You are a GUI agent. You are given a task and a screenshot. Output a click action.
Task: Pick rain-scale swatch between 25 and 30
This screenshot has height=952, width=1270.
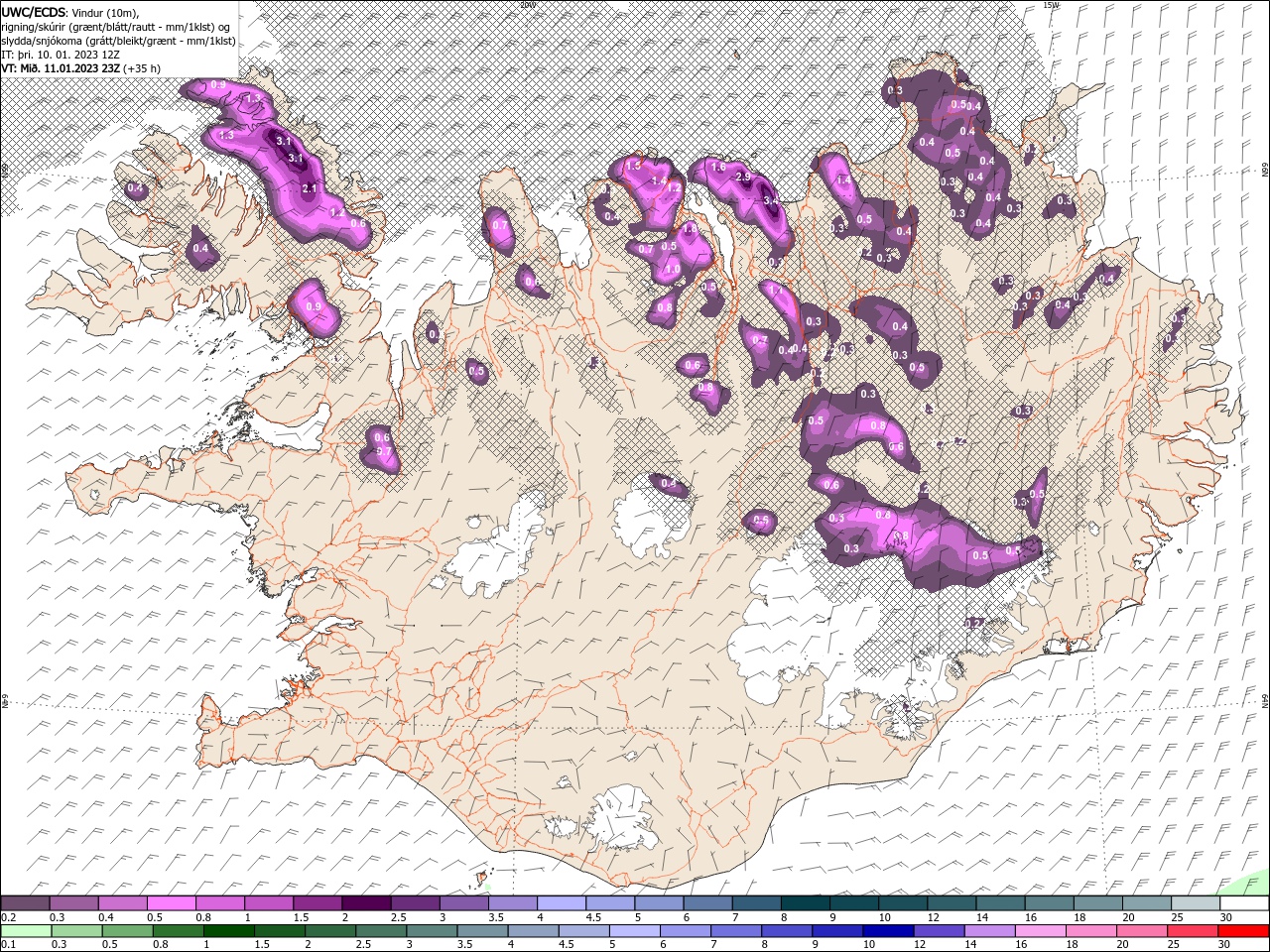pos(1193,930)
